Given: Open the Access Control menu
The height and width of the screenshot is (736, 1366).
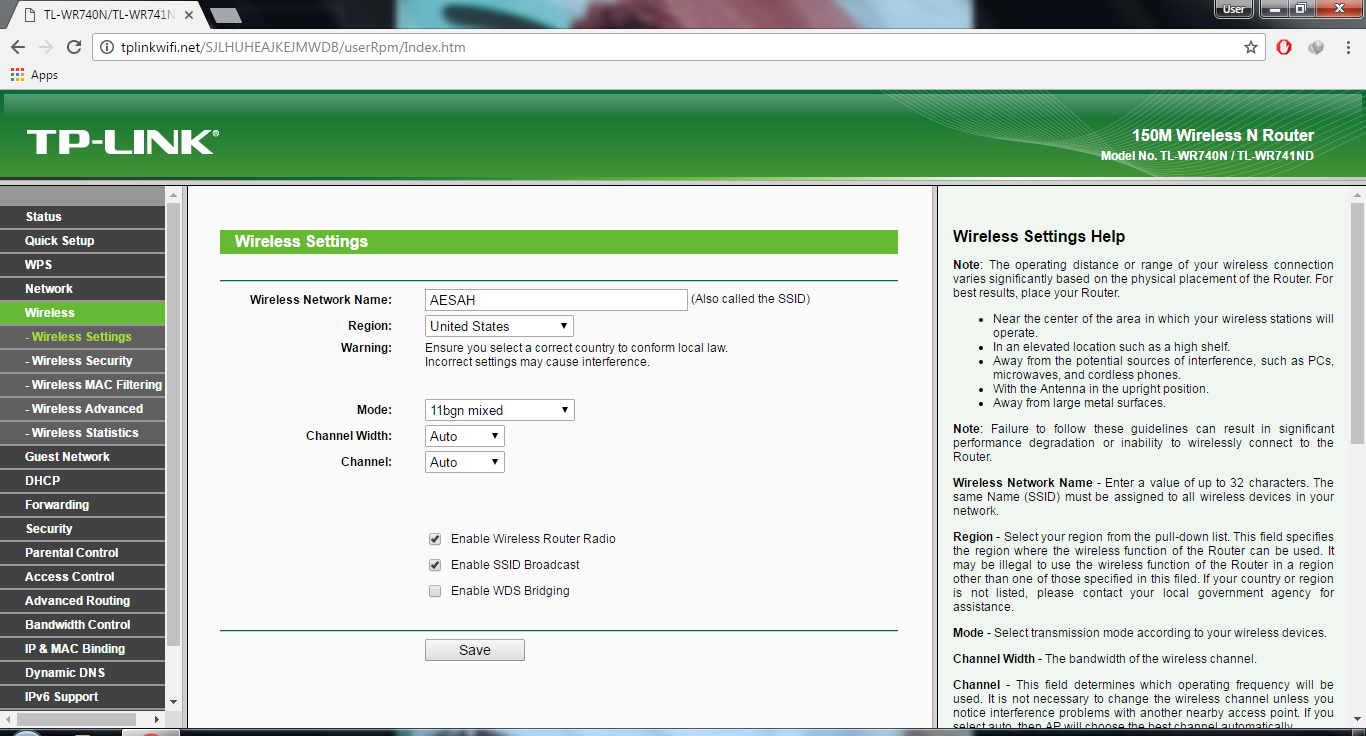Looking at the screenshot, I should (x=82, y=577).
